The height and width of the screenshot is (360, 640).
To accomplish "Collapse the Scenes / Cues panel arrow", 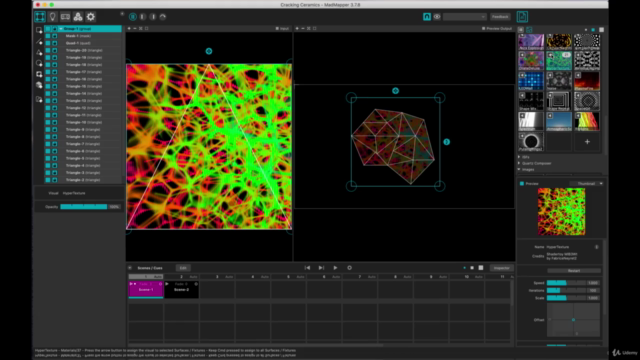I will [130, 268].
